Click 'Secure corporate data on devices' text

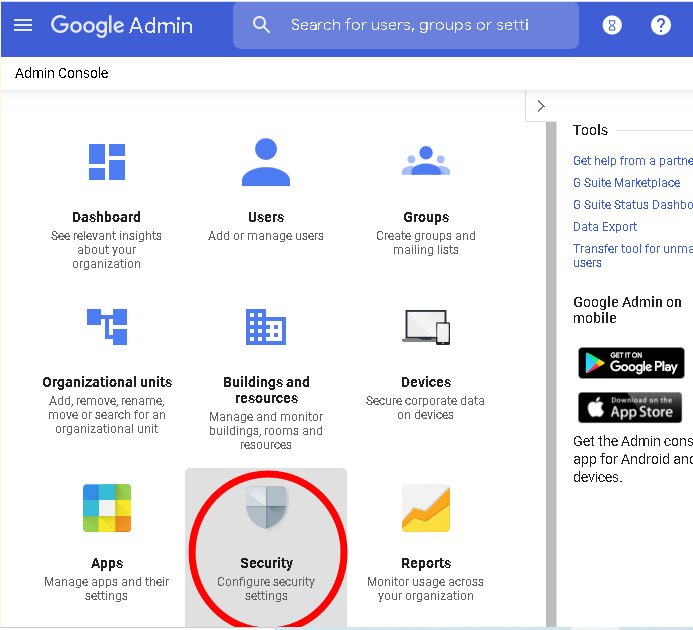[x=425, y=408]
